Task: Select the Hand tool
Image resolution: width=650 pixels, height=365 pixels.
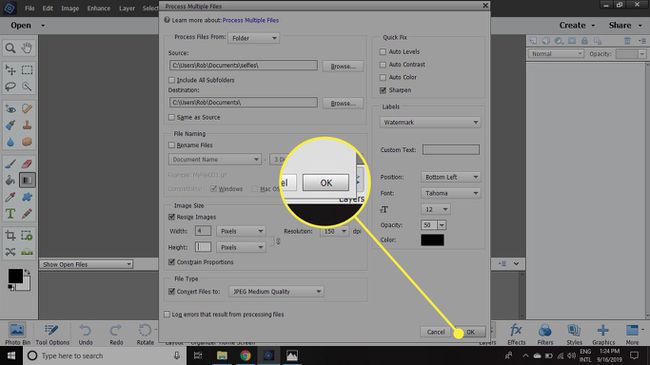Action: (x=27, y=48)
